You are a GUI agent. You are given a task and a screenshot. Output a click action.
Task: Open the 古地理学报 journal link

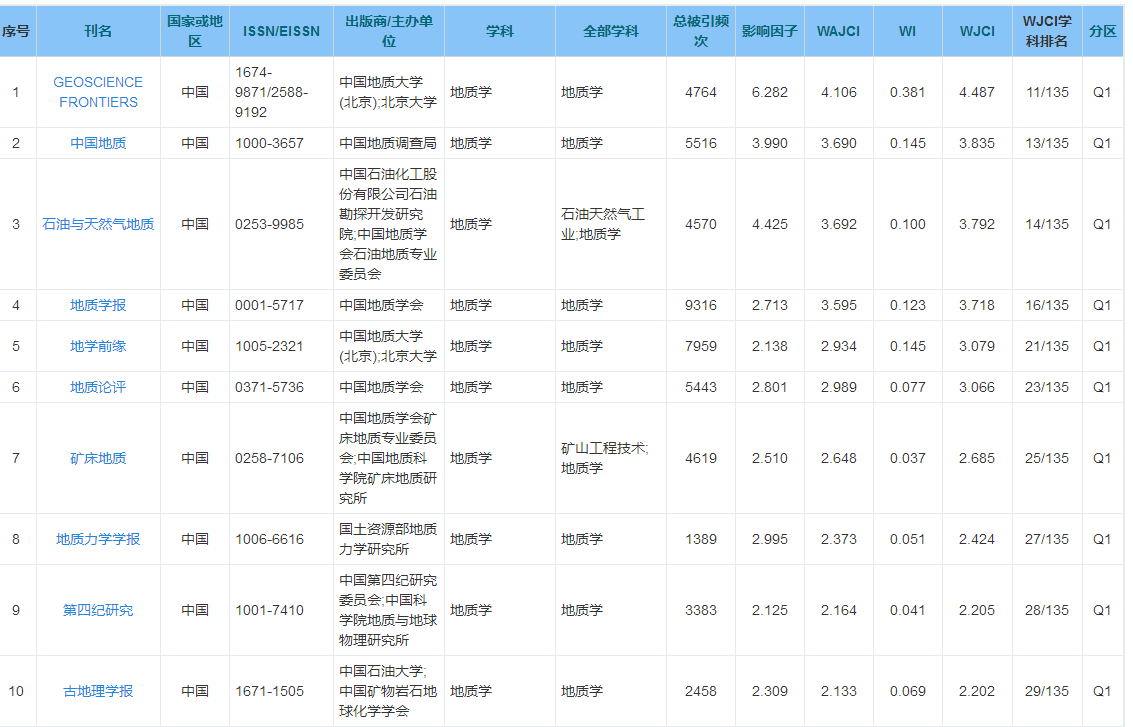click(98, 691)
